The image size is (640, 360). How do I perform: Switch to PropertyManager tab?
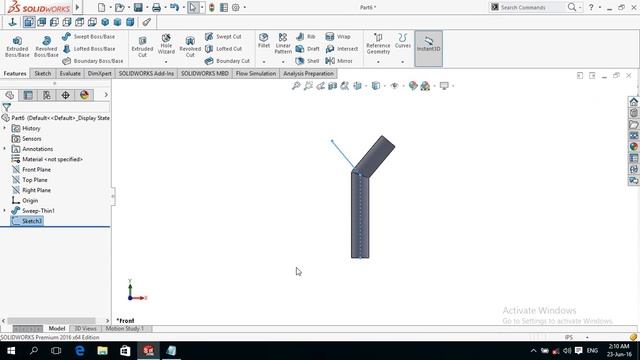coord(28,95)
